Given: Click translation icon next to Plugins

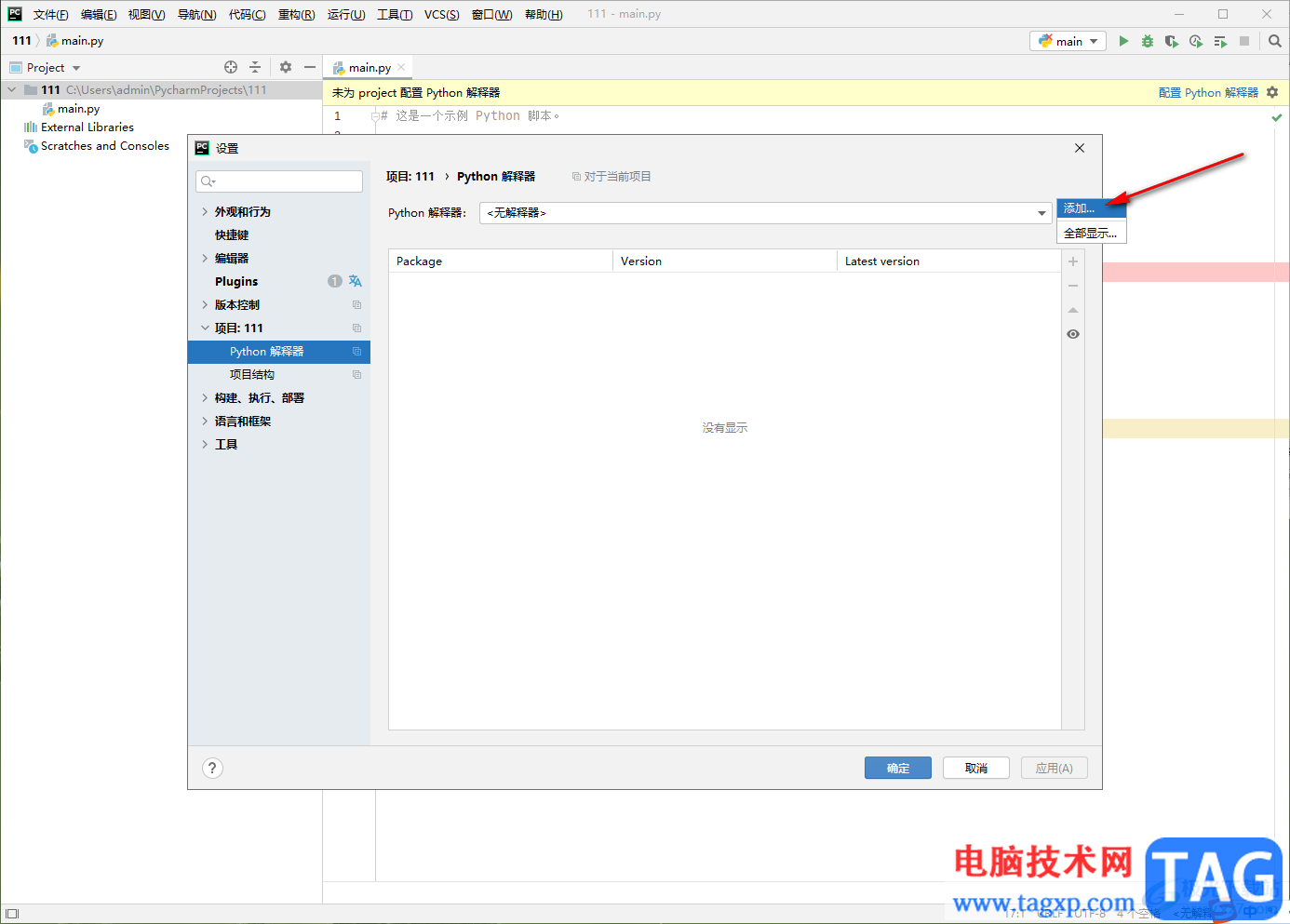Looking at the screenshot, I should tap(356, 281).
